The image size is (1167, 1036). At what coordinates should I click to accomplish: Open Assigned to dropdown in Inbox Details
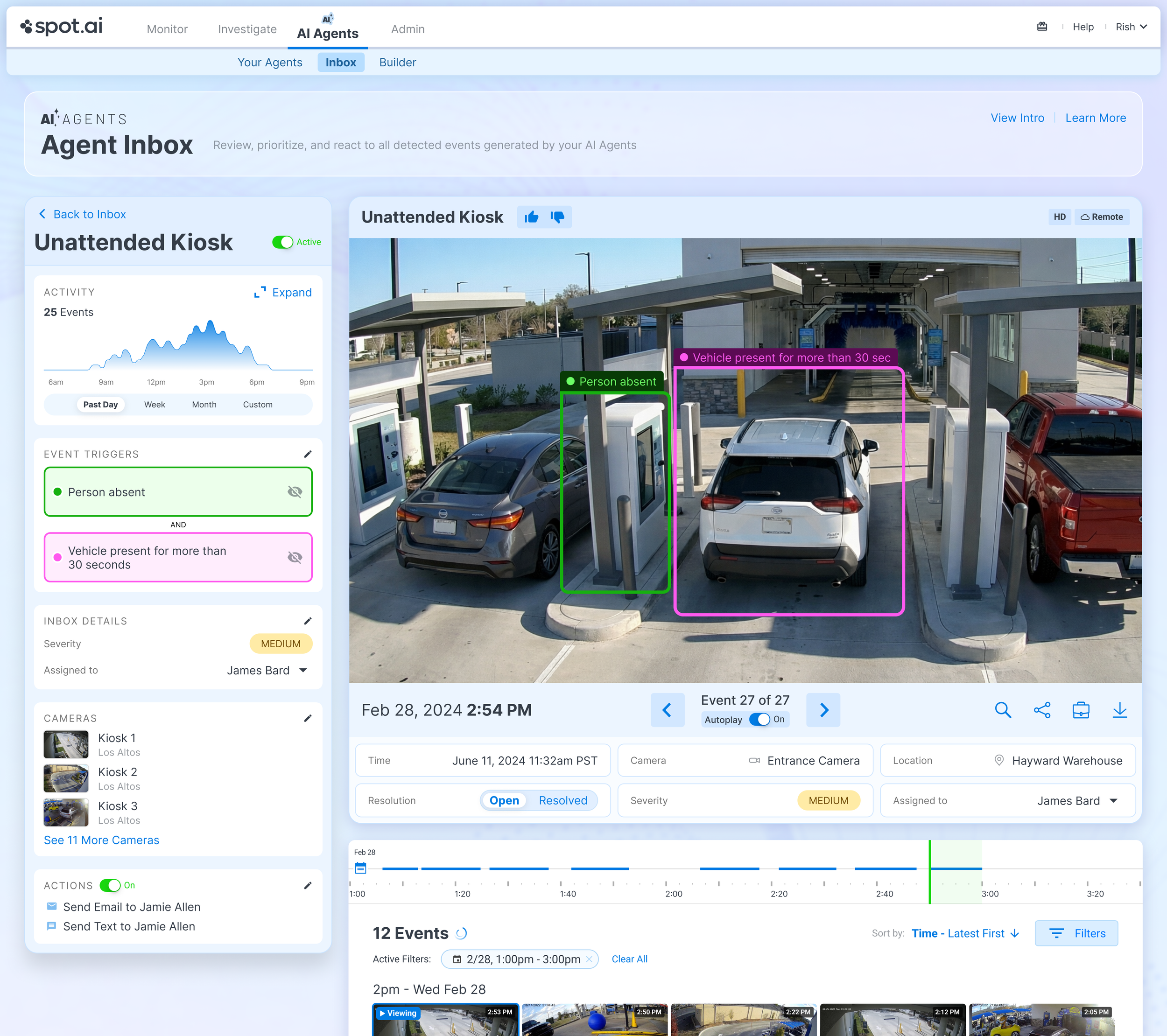303,670
